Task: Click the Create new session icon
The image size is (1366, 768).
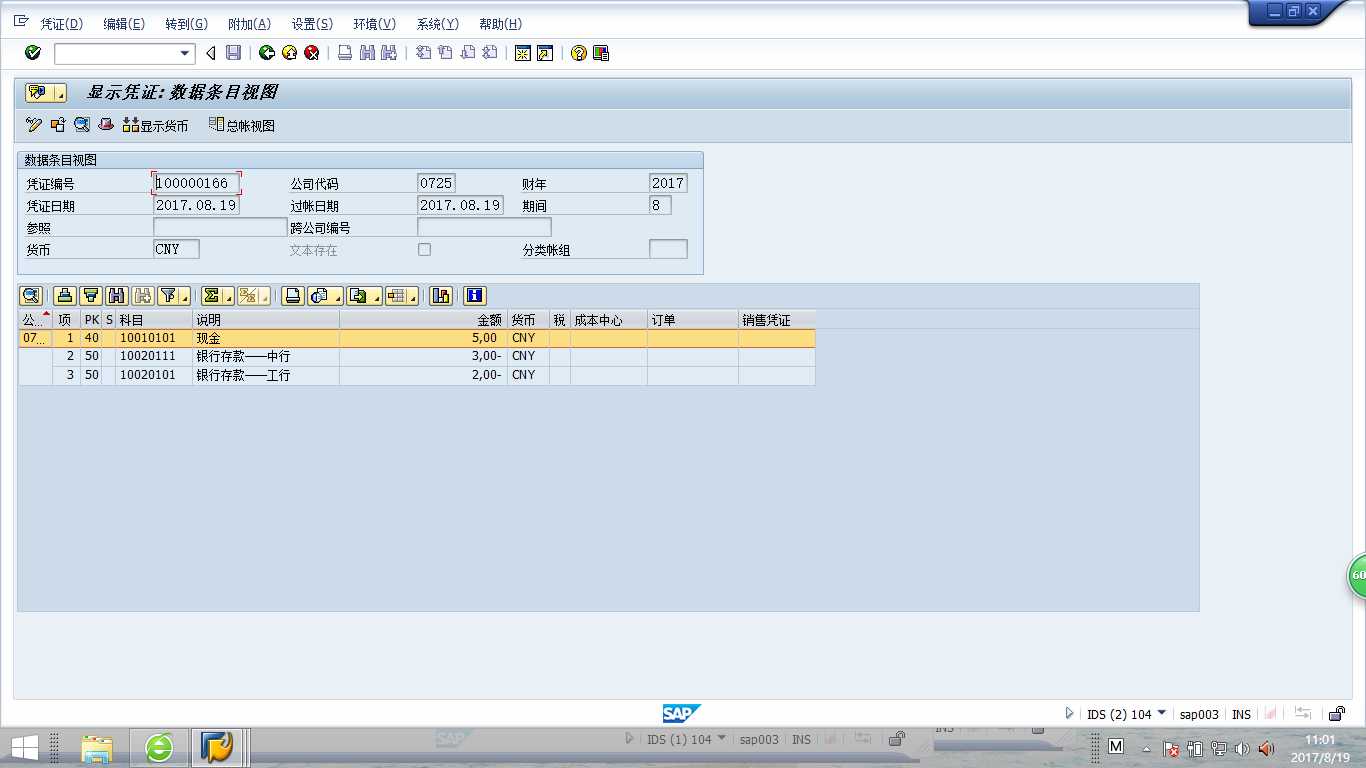Action: tap(522, 53)
